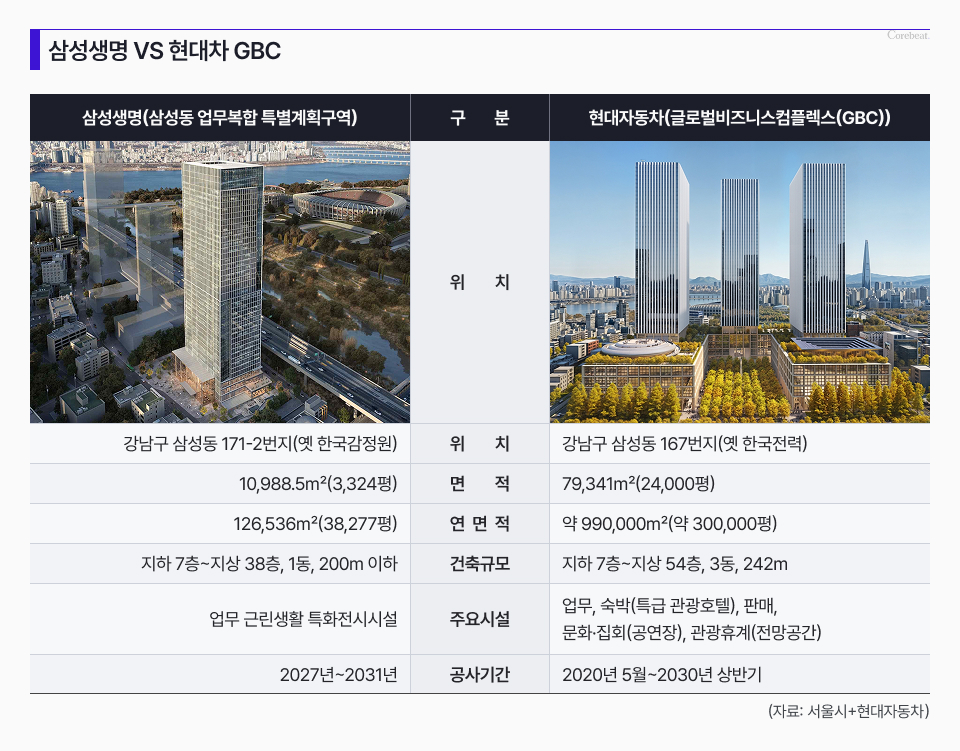Image resolution: width=960 pixels, height=751 pixels.
Task: Click the '79,341m²(24,000평)' area cell
Action: tap(639, 484)
